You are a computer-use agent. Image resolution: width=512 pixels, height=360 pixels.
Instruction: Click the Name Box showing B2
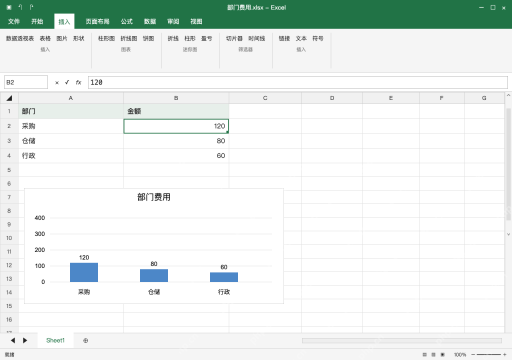(x=26, y=82)
